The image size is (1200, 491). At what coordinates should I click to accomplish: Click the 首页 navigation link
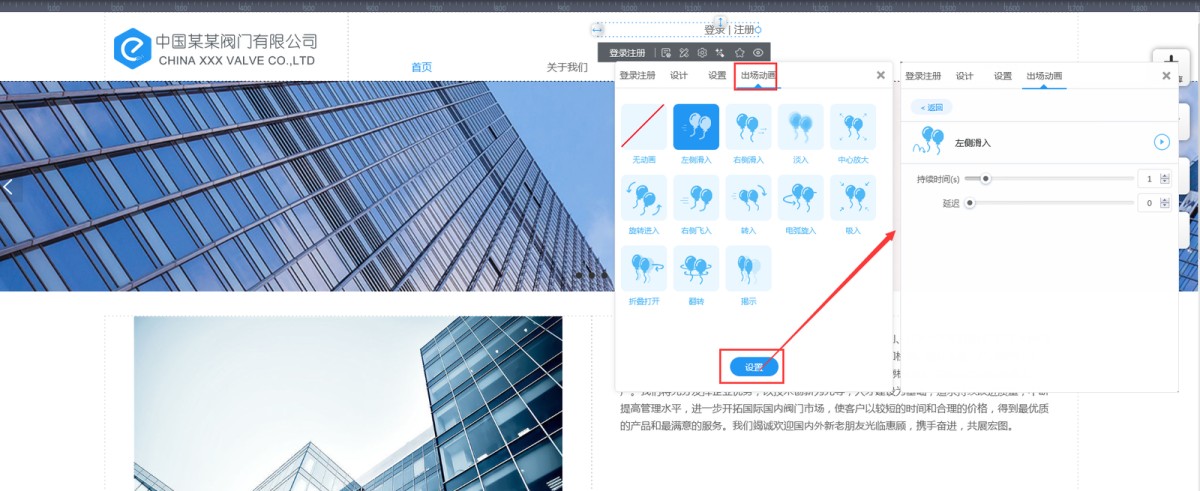tap(422, 67)
